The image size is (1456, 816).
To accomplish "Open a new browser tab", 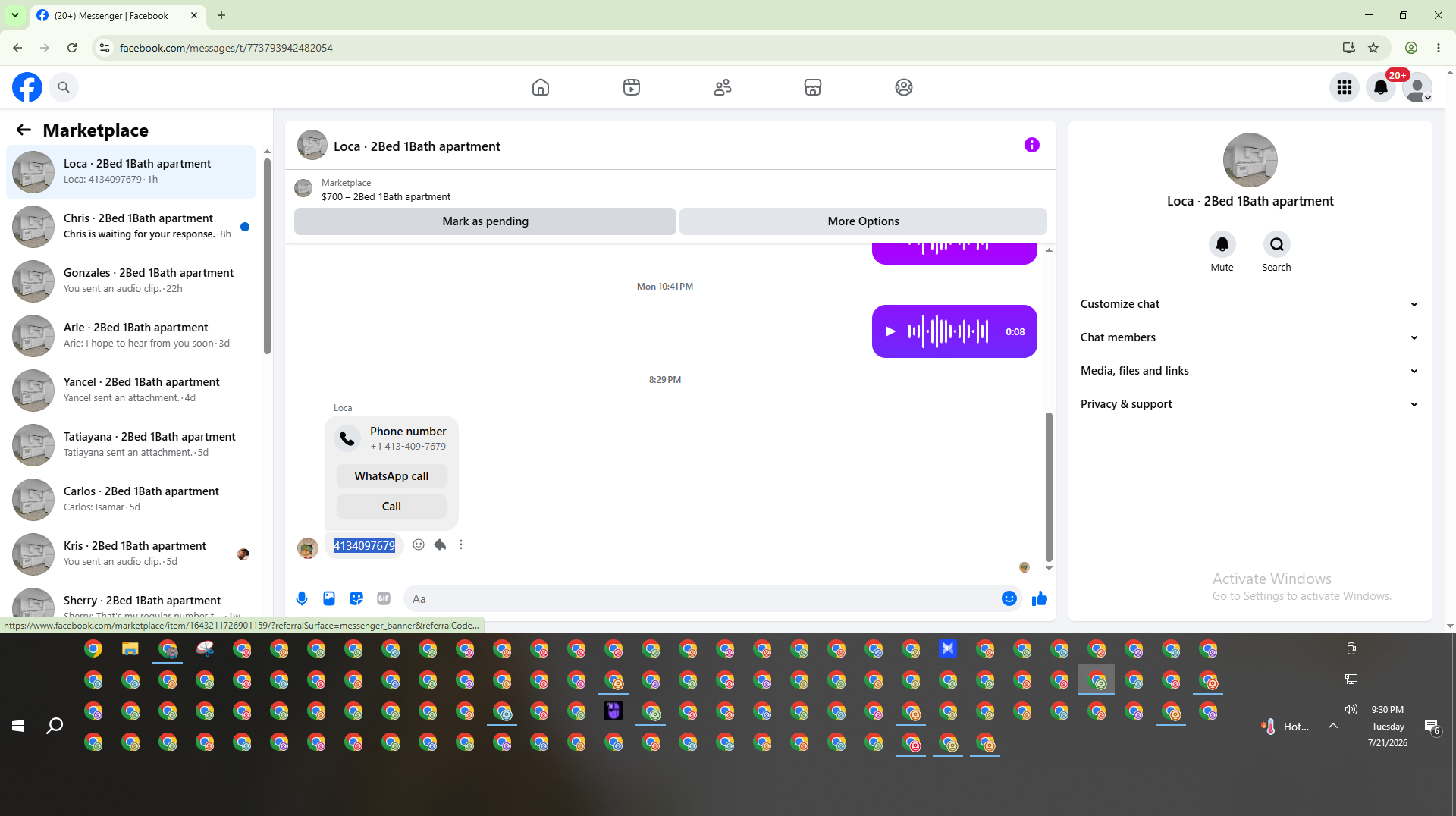I will point(221,15).
